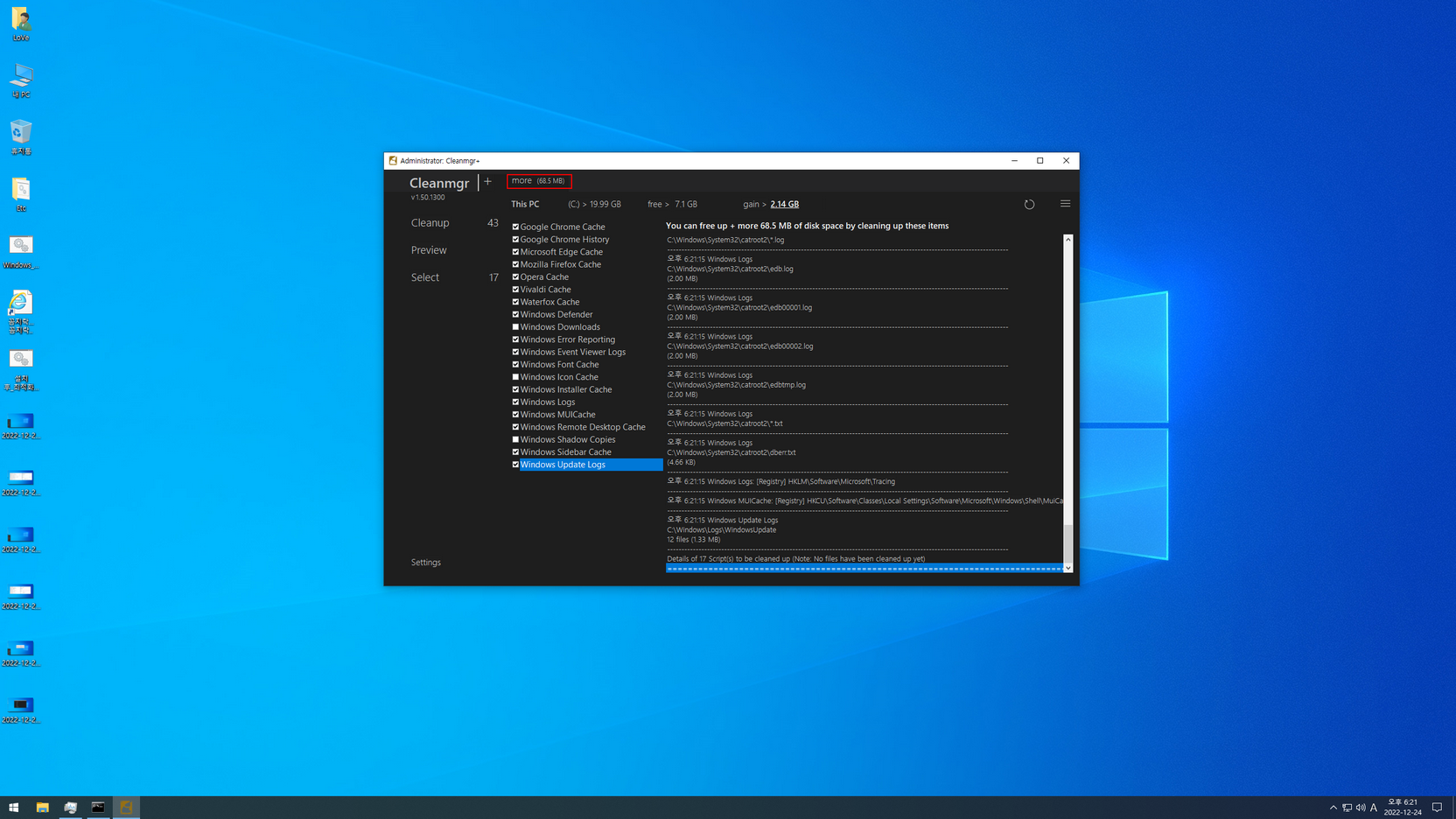Toggle the Windows Logs checkbox

pyautogui.click(x=515, y=402)
